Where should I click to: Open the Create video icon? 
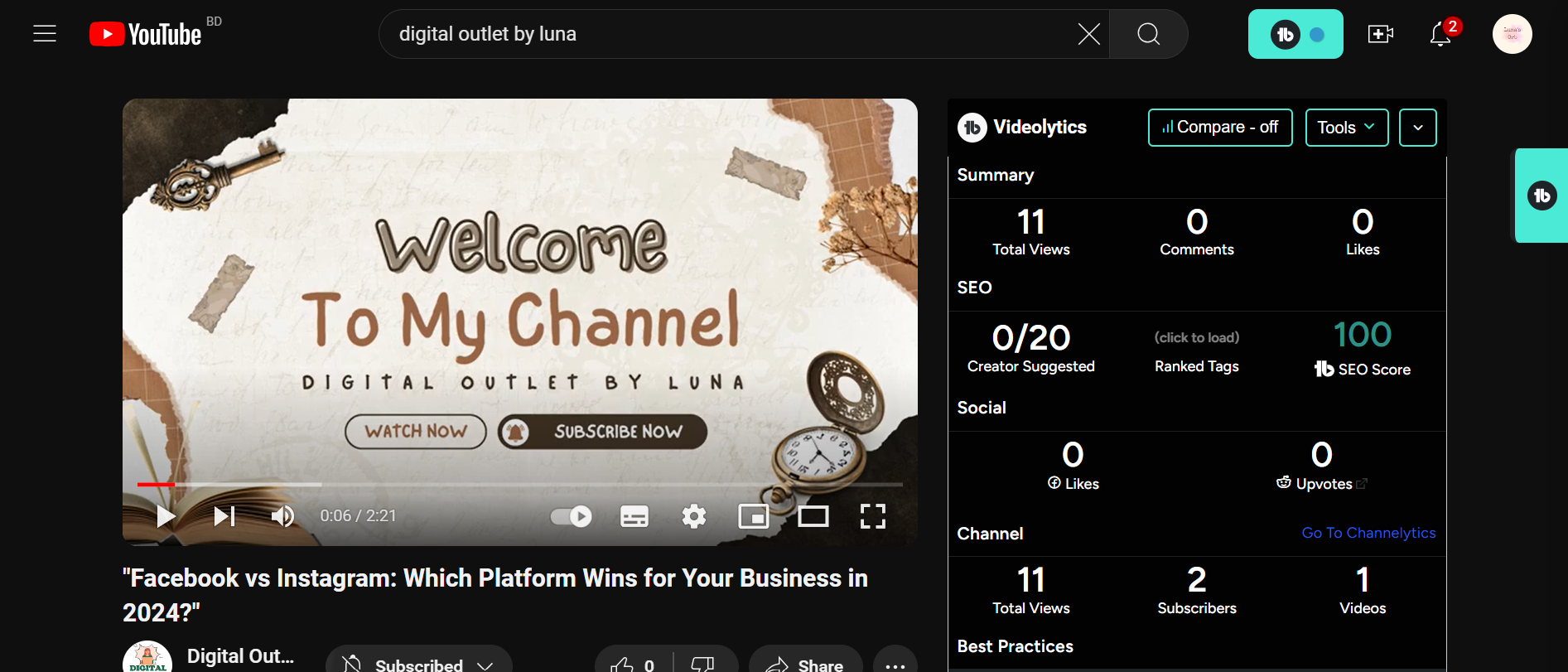coord(1380,34)
